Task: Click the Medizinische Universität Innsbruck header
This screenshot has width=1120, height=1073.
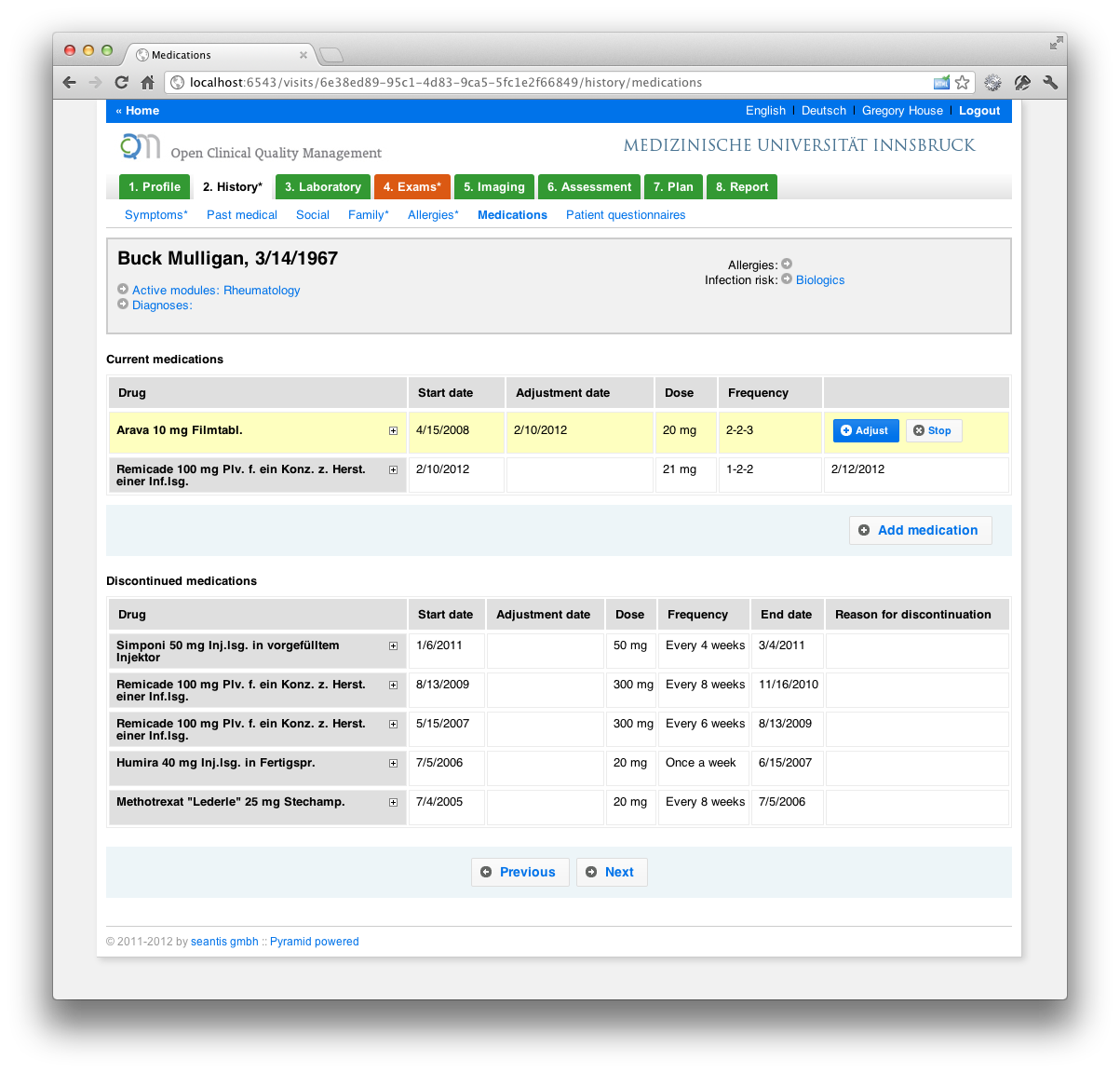Action: pos(799,144)
